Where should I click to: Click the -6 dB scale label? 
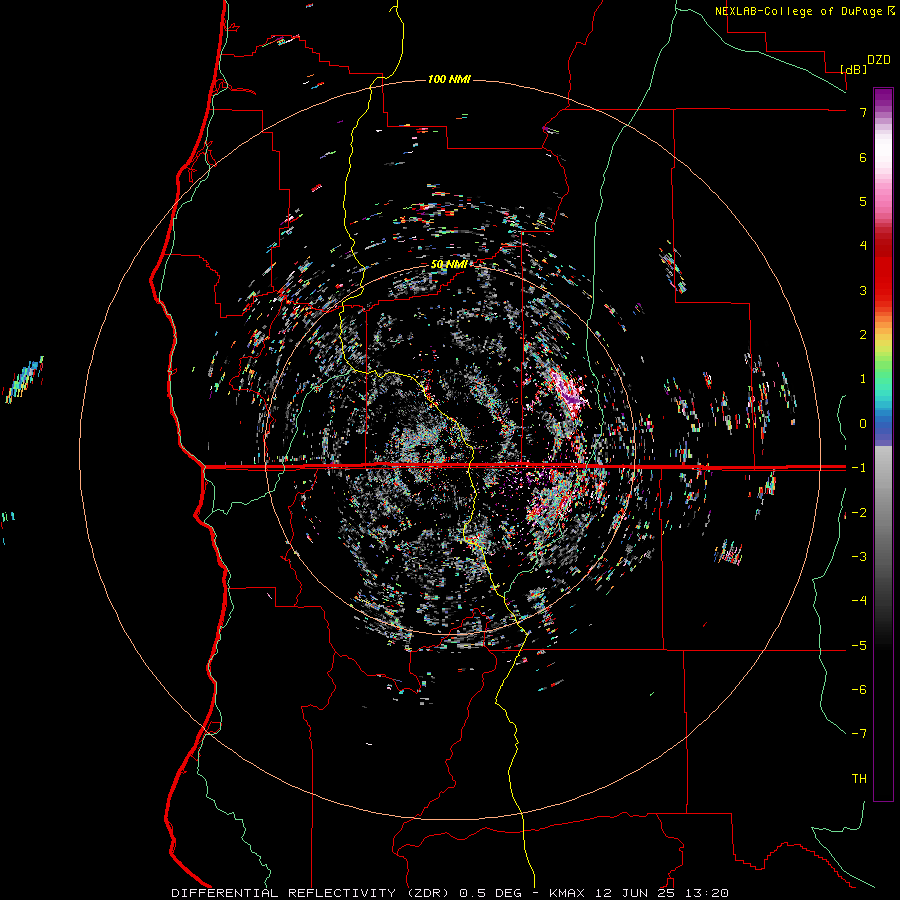(859, 690)
